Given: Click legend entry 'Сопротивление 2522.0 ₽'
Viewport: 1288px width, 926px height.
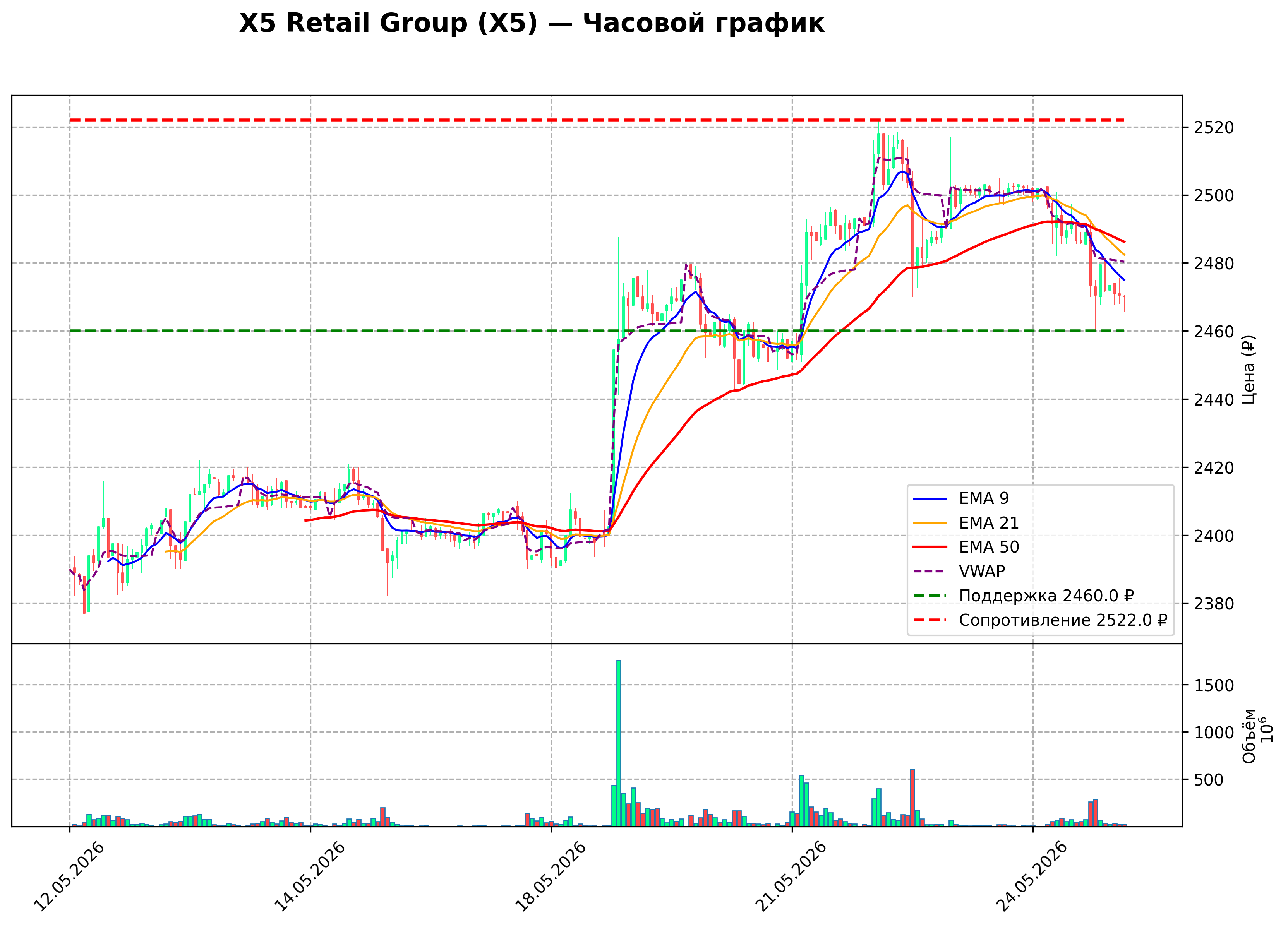Looking at the screenshot, I should [1063, 621].
